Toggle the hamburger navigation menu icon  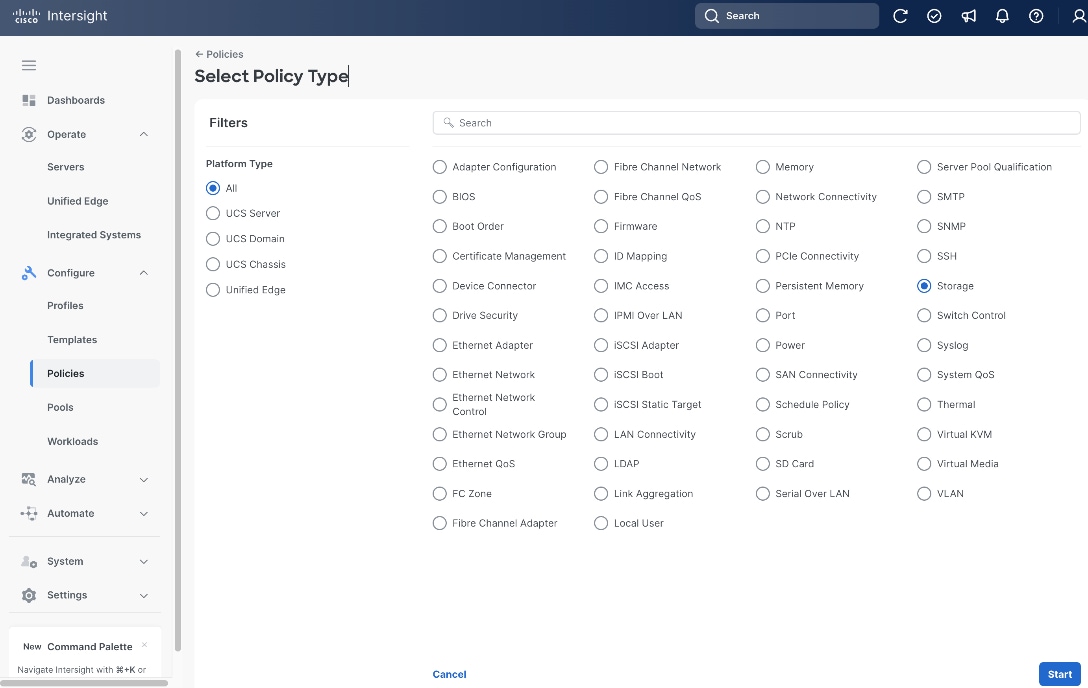[28, 65]
